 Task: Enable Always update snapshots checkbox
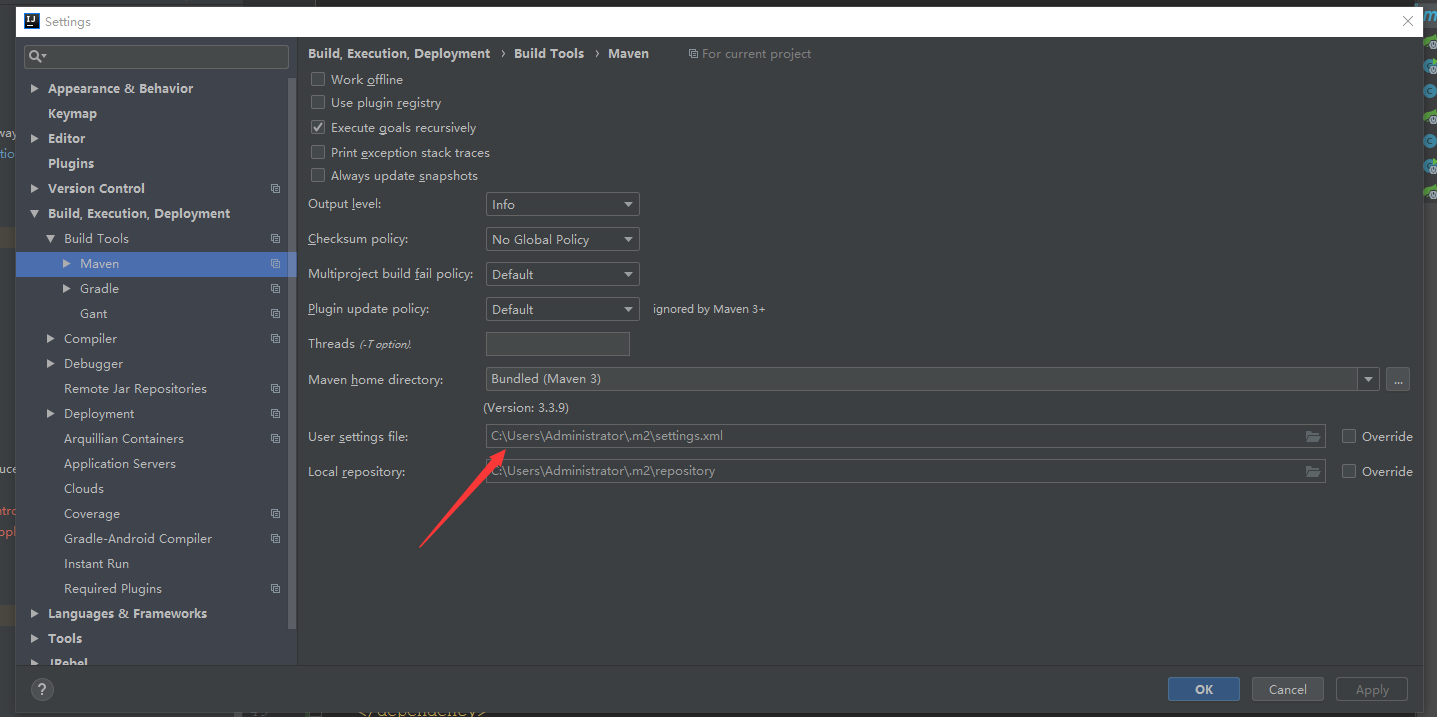click(318, 176)
